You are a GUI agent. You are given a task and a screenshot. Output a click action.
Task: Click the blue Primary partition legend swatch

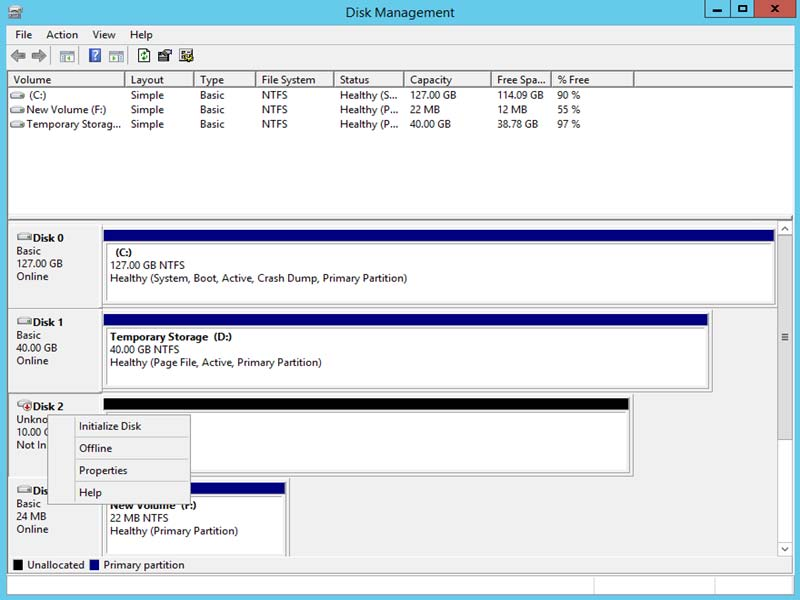click(95, 565)
